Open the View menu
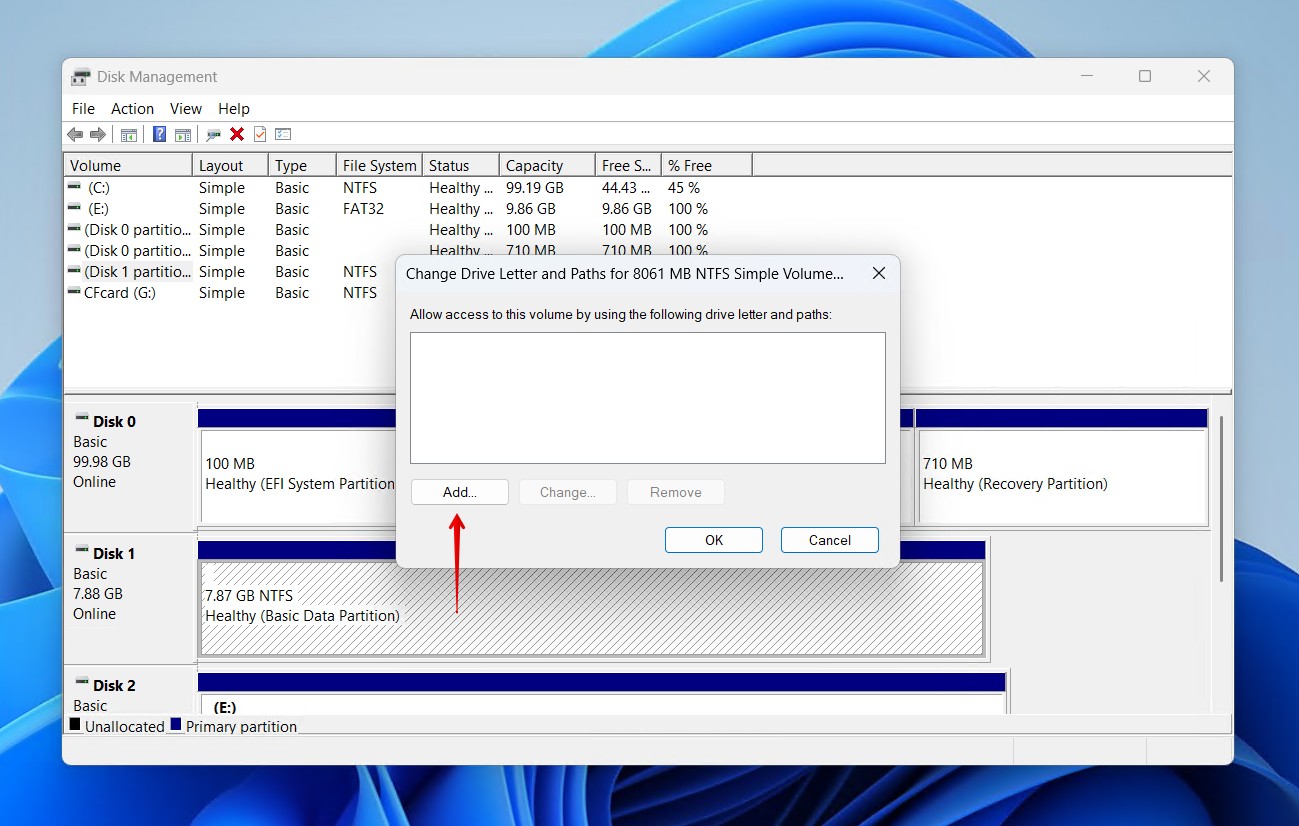Viewport: 1299px width, 826px height. click(186, 108)
